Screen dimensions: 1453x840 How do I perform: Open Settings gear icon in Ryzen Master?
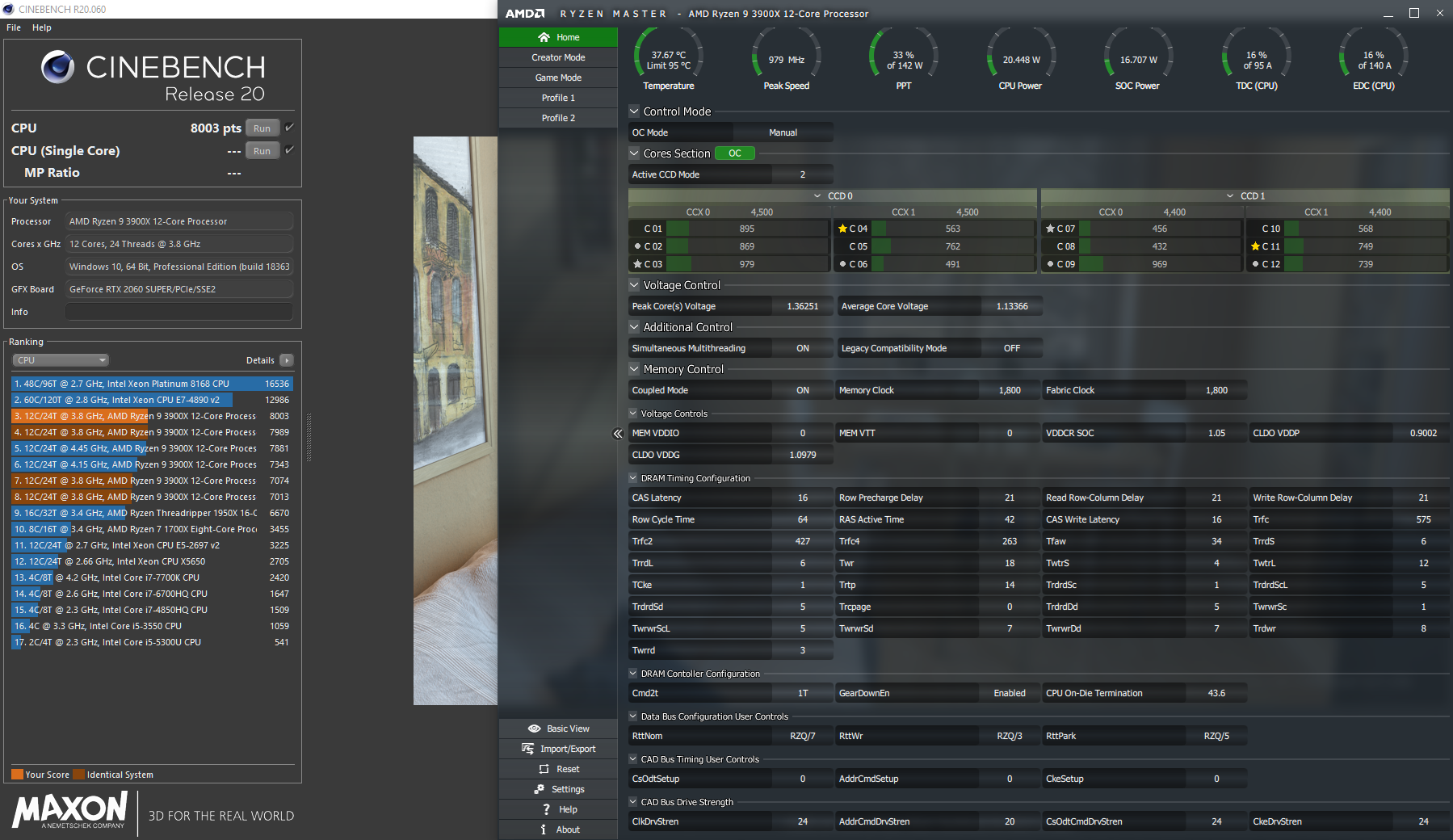pos(539,789)
